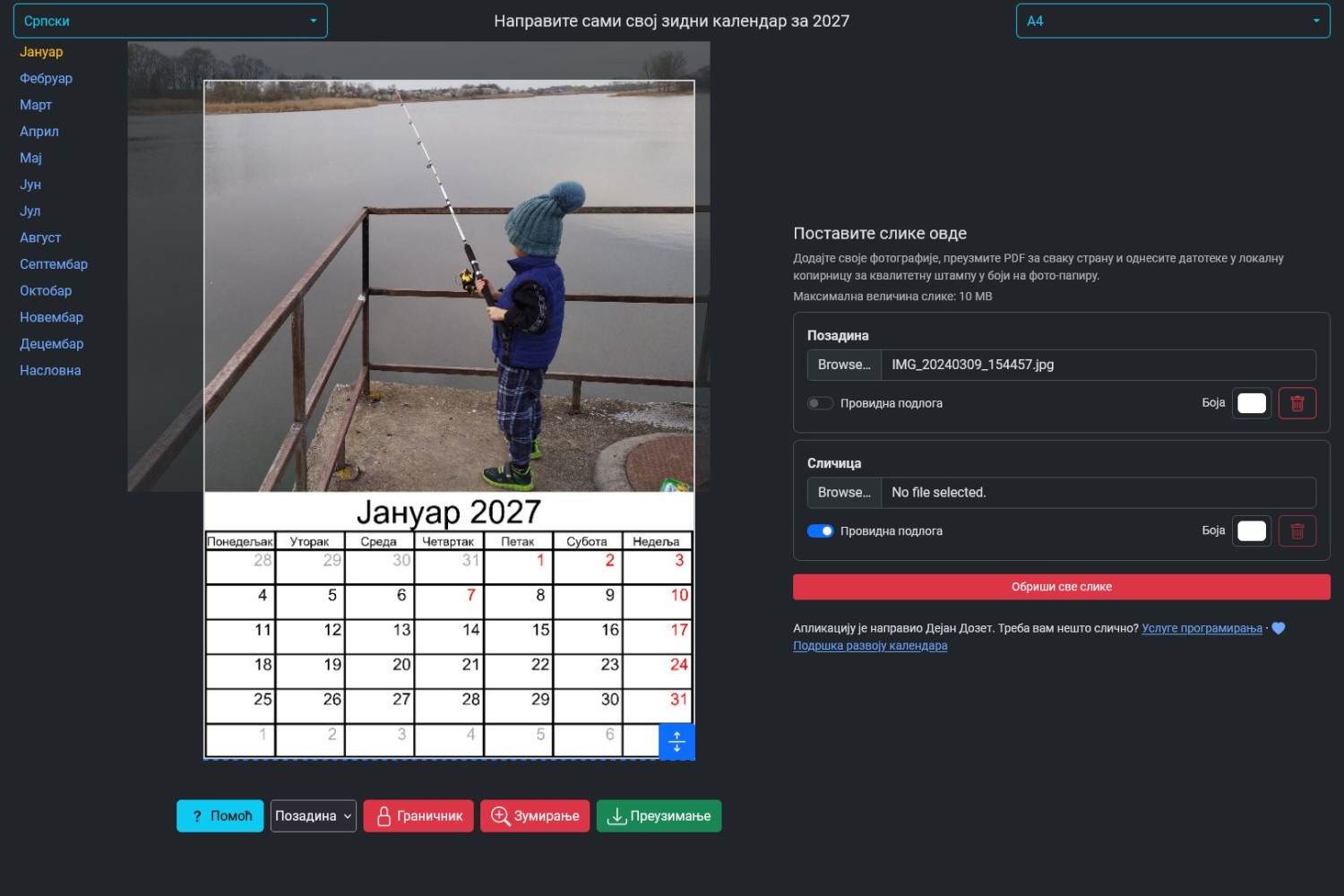
Task: Open the Април month
Action: coord(39,132)
